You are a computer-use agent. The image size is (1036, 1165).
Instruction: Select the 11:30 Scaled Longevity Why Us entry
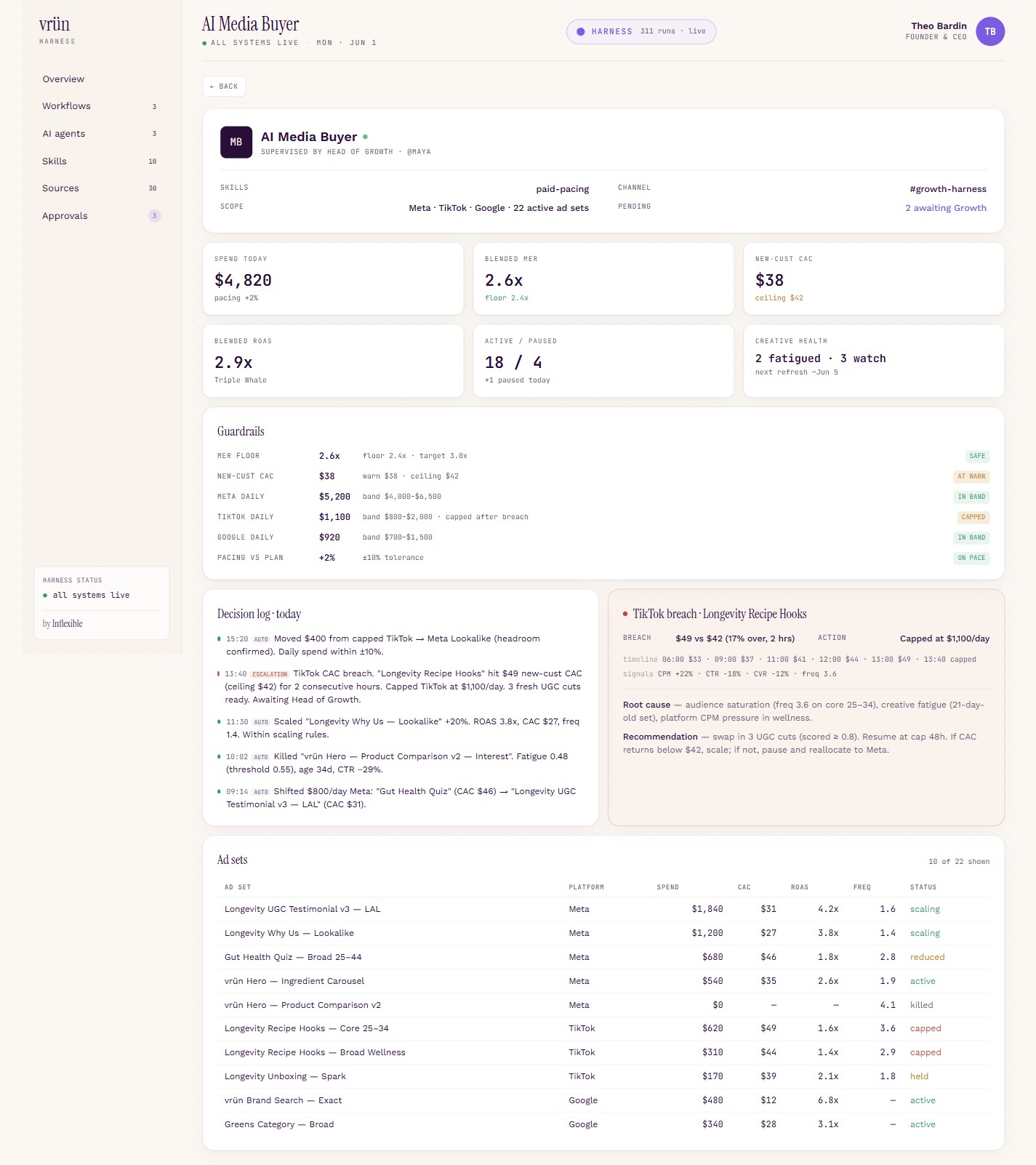point(401,728)
